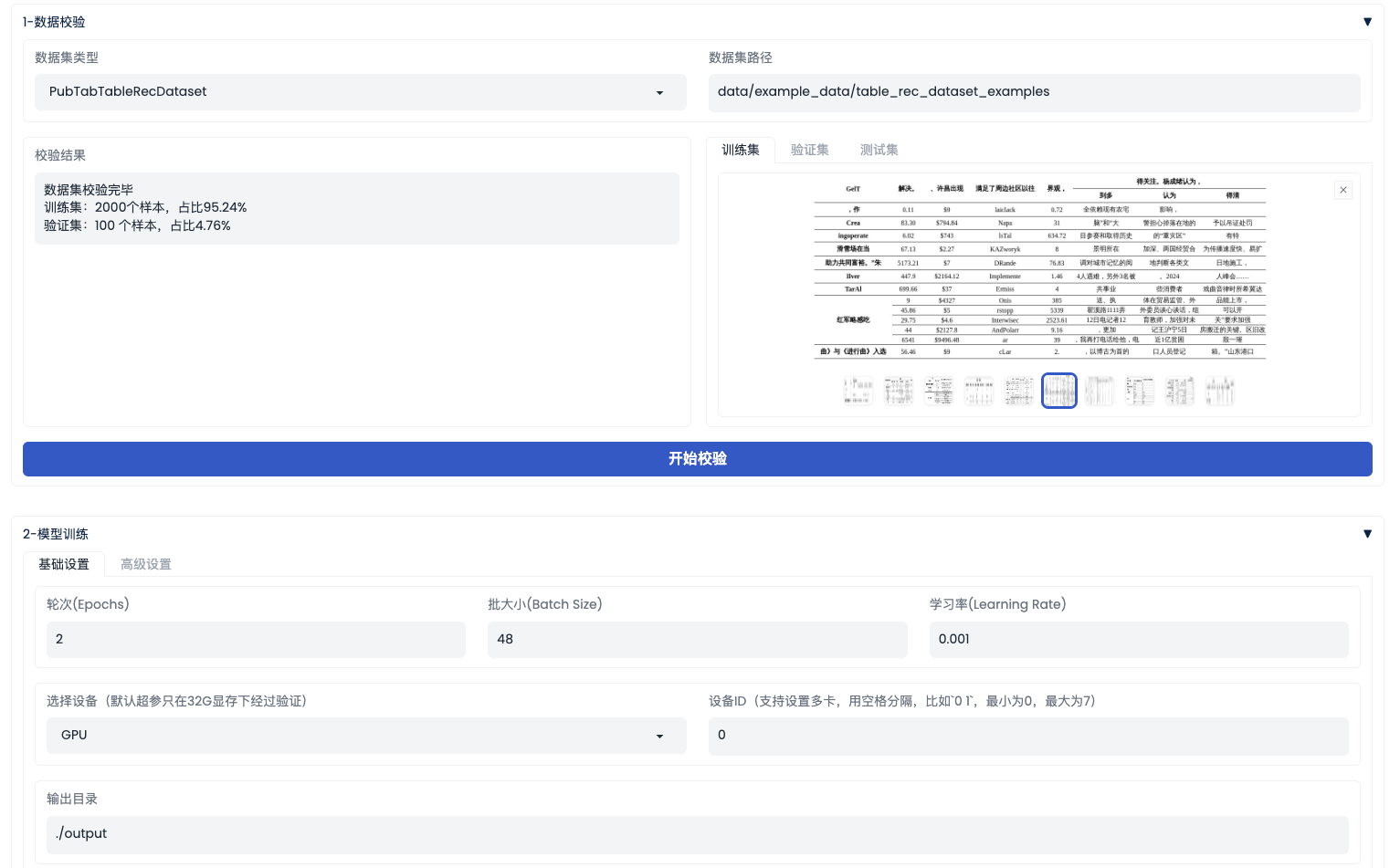Click the dataset path input field
1400x868 pixels.
click(1033, 92)
